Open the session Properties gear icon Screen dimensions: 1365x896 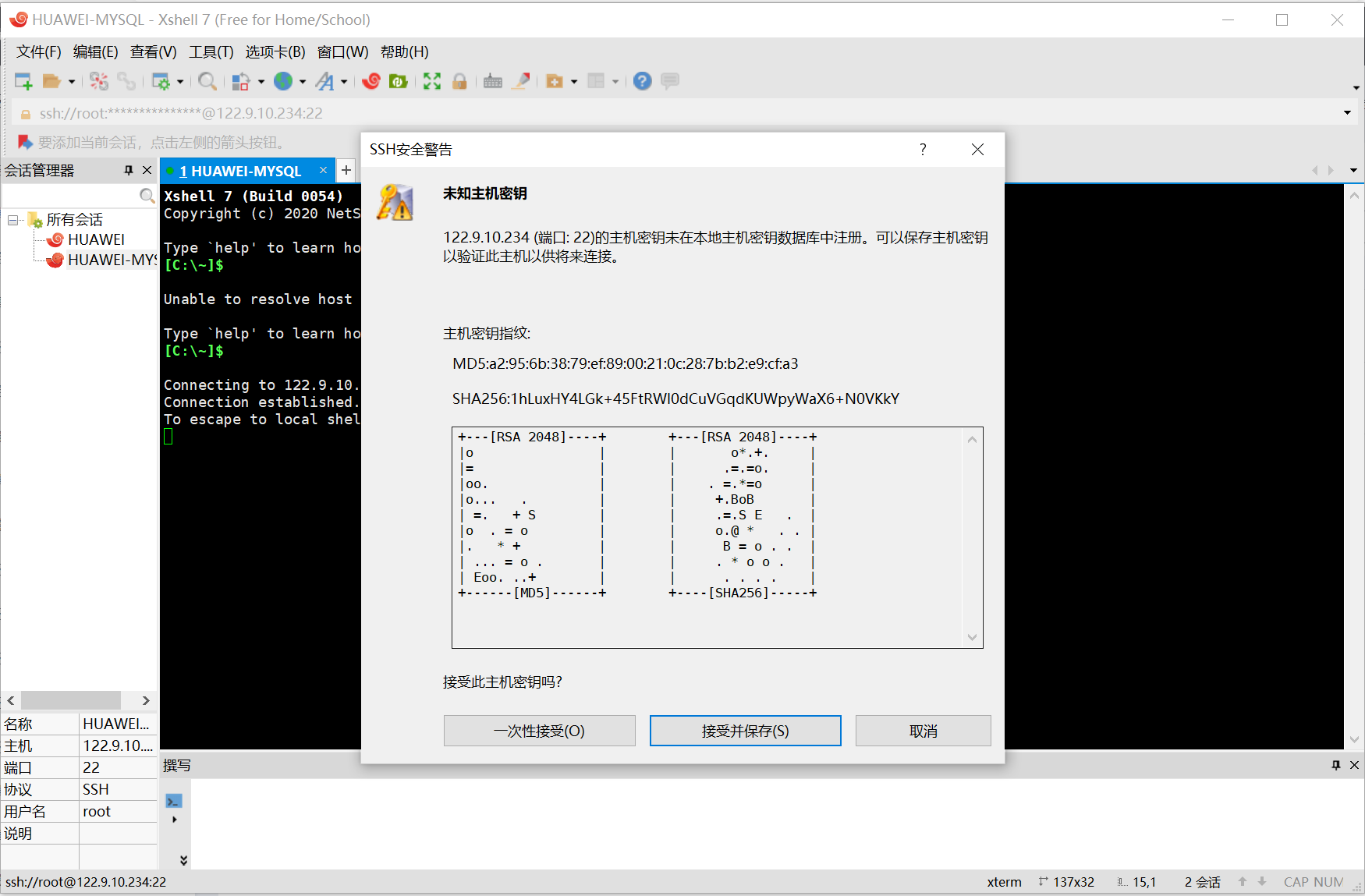click(x=161, y=81)
